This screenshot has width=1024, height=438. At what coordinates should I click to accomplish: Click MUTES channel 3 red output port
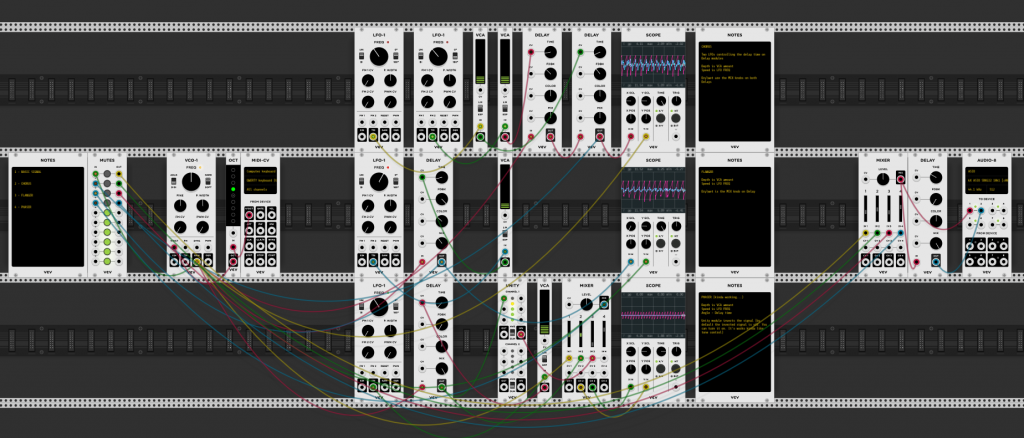click(119, 193)
